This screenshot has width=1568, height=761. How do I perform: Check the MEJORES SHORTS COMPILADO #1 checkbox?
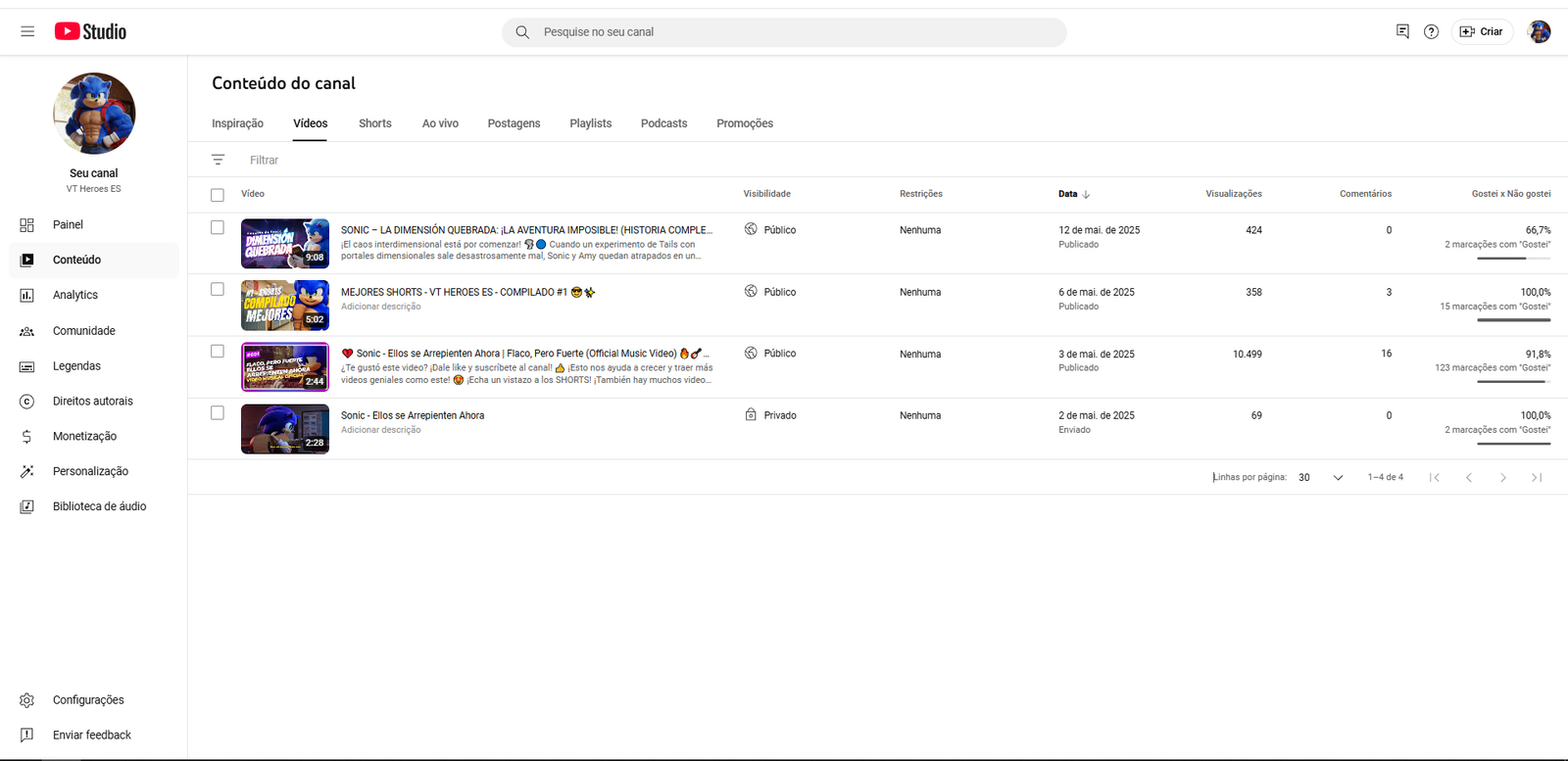click(x=218, y=289)
